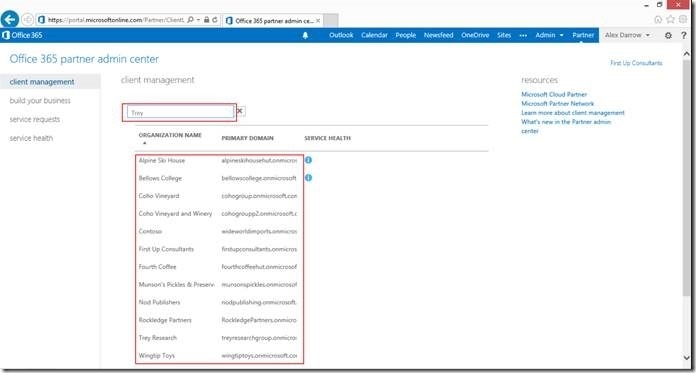Click the refresh icon in address bar
The width and height of the screenshot is (696, 373).
coord(215,20)
